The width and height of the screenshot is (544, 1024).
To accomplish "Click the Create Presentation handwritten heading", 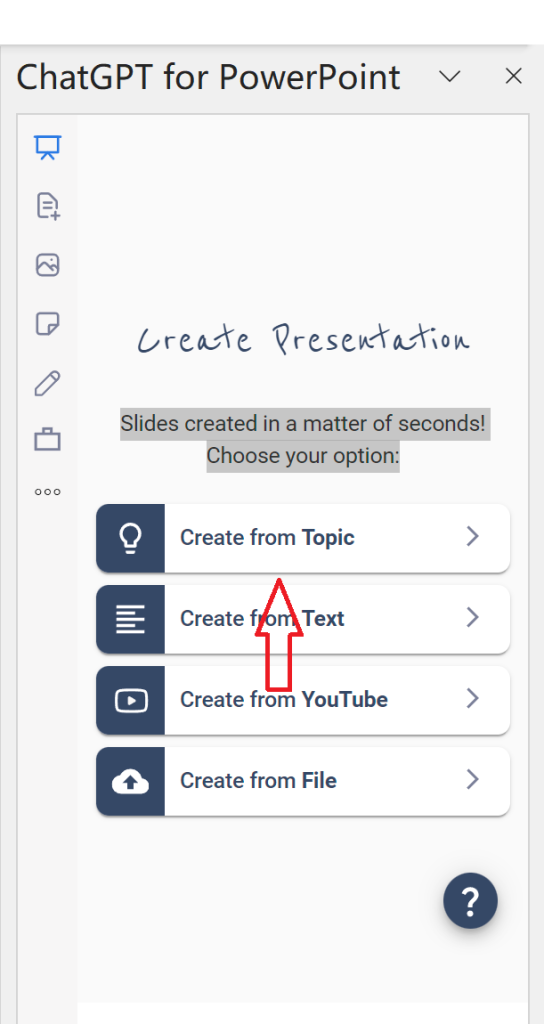I will pyautogui.click(x=303, y=339).
